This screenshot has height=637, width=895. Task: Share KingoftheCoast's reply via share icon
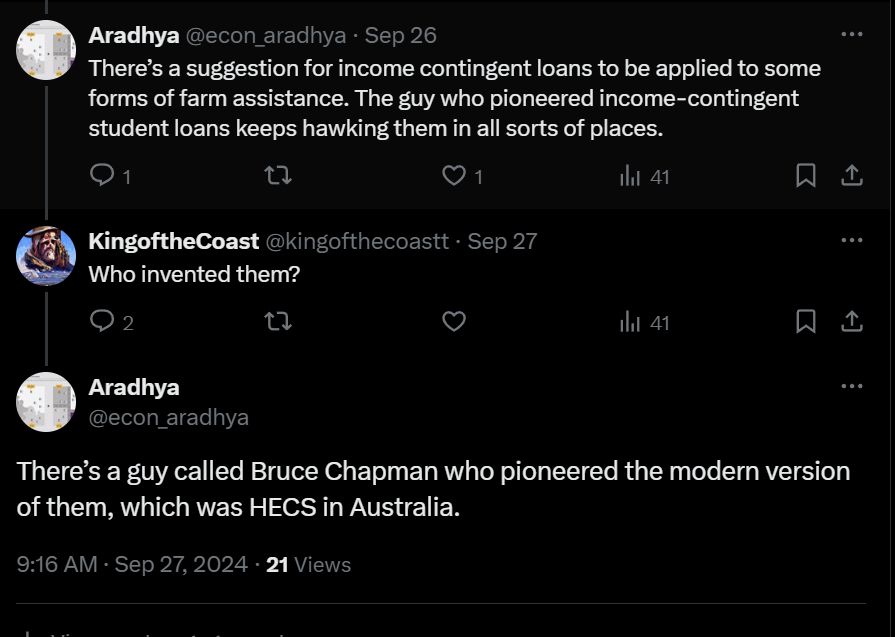pos(852,321)
